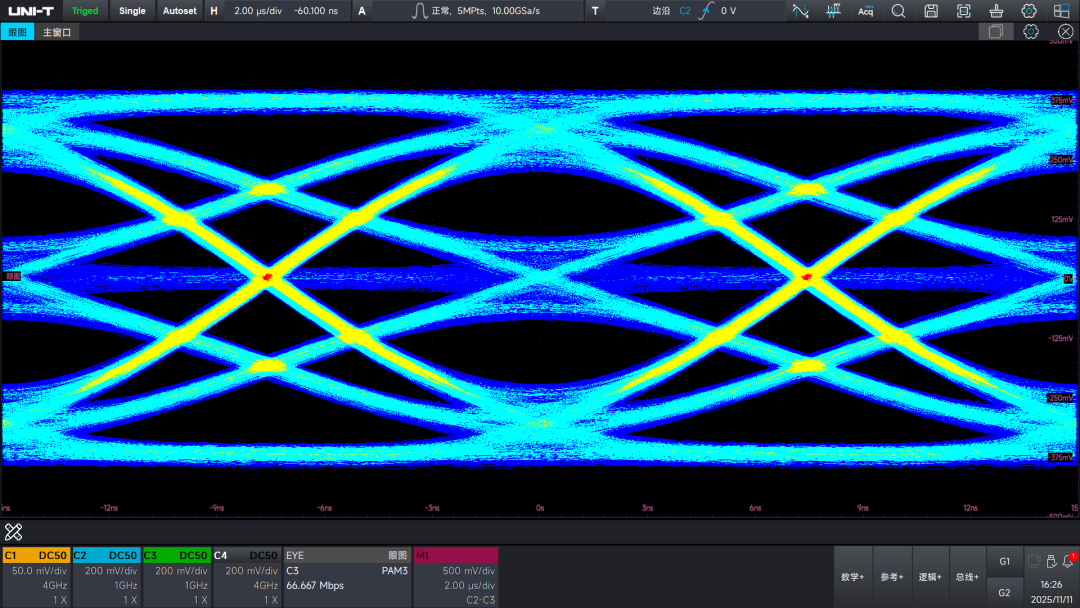Expand the 数学+ math add menu
The height and width of the screenshot is (608, 1080).
[x=853, y=577]
